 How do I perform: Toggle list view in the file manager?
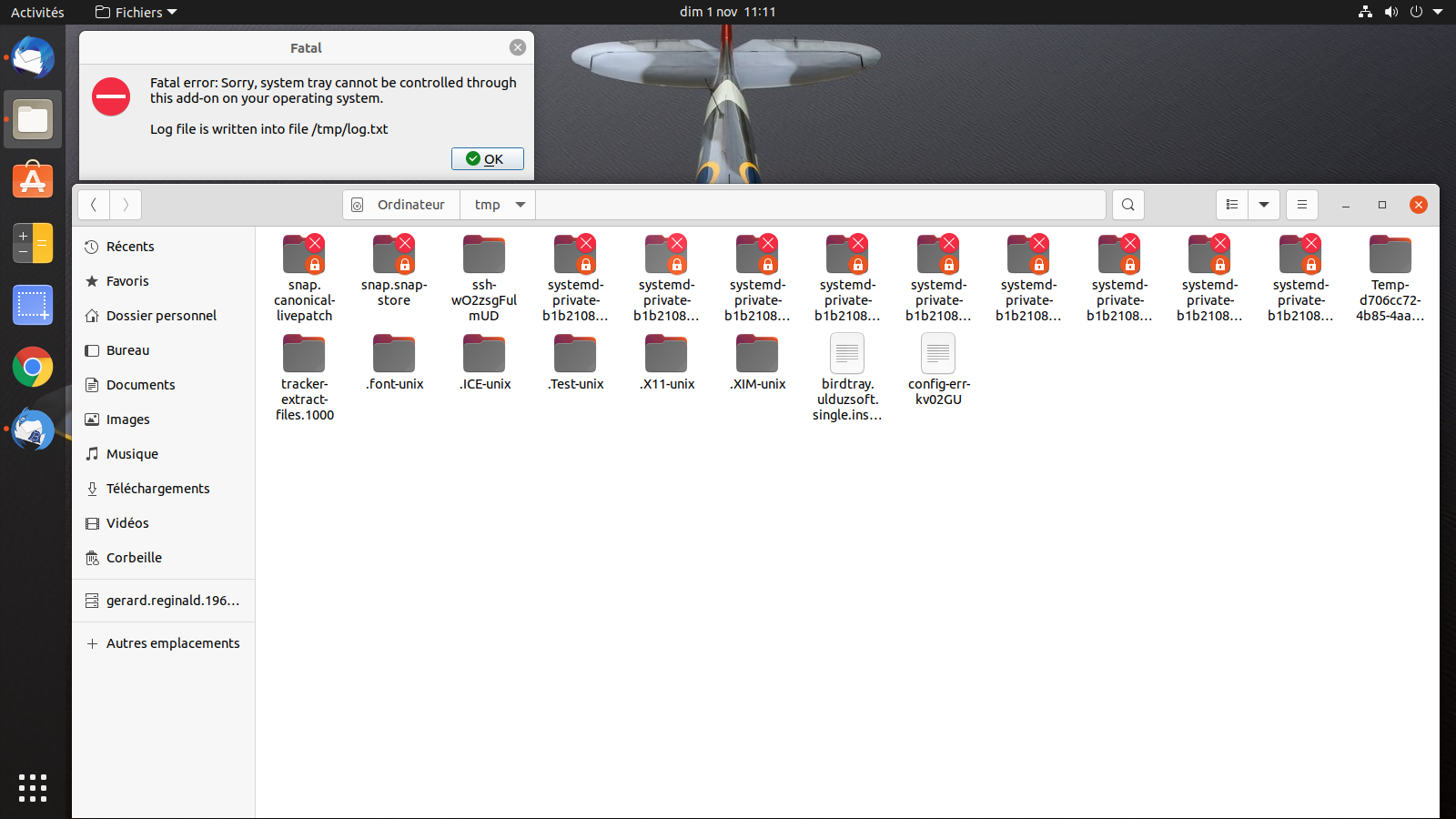[1232, 205]
